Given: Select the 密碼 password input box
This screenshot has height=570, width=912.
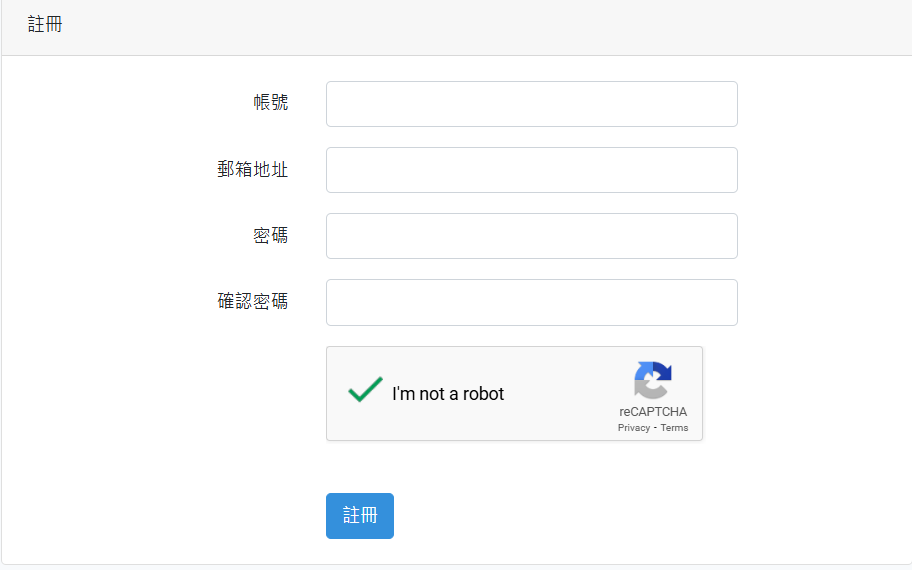Looking at the screenshot, I should [x=532, y=236].
